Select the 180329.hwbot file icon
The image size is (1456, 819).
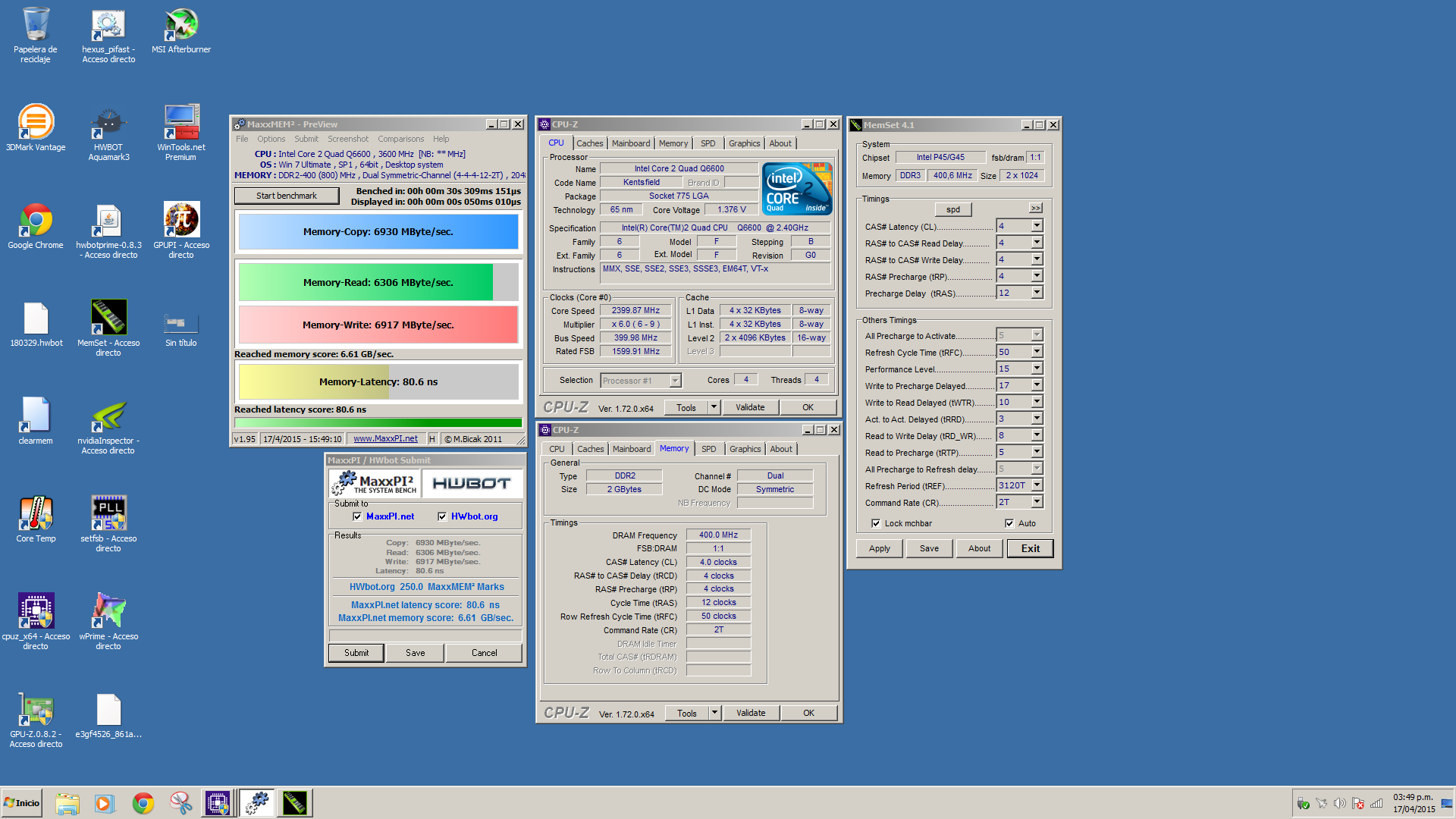(36, 324)
